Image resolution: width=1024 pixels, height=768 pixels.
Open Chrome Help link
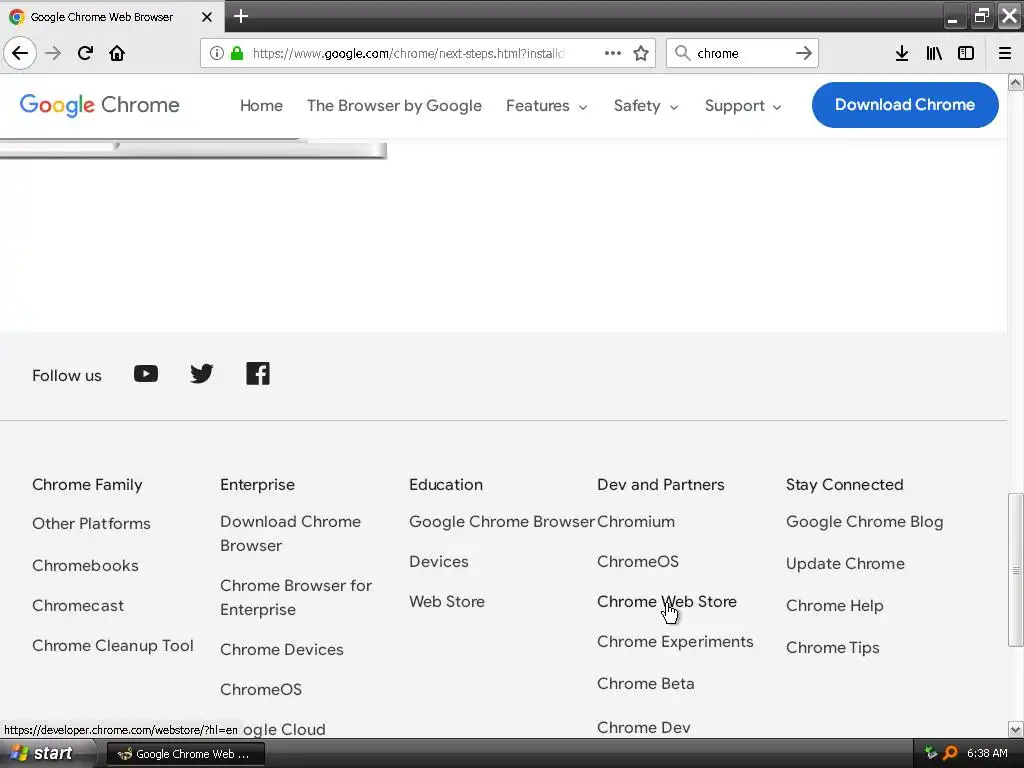(834, 606)
